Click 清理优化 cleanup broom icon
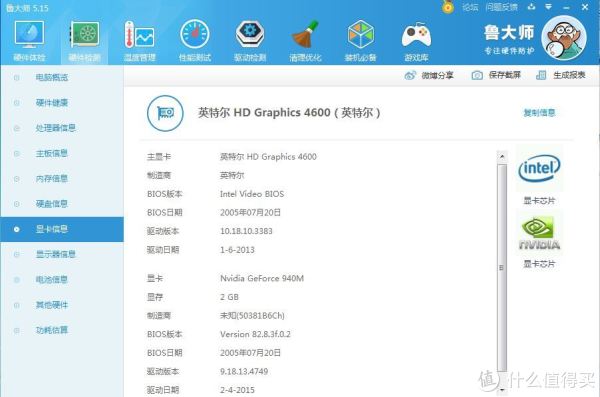 (305, 40)
